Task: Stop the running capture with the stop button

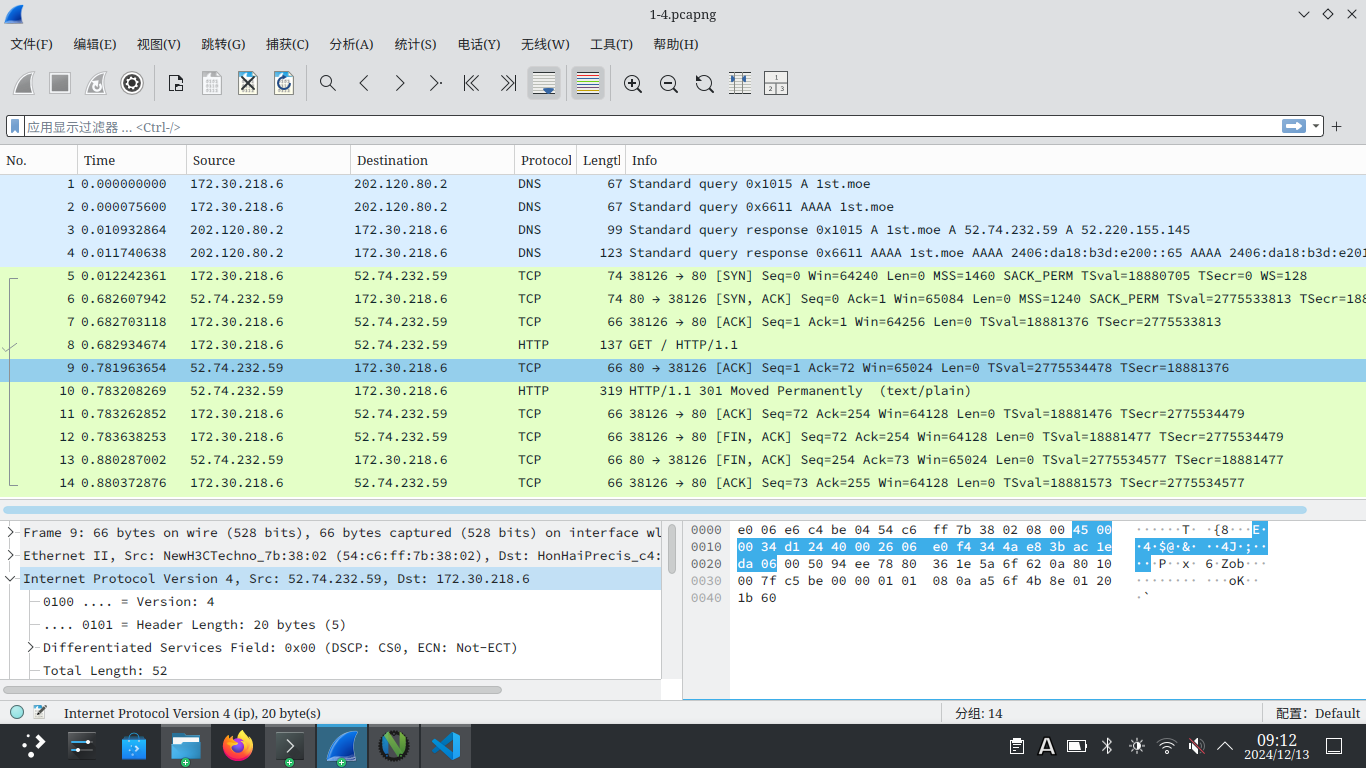Action: pyautogui.click(x=60, y=83)
